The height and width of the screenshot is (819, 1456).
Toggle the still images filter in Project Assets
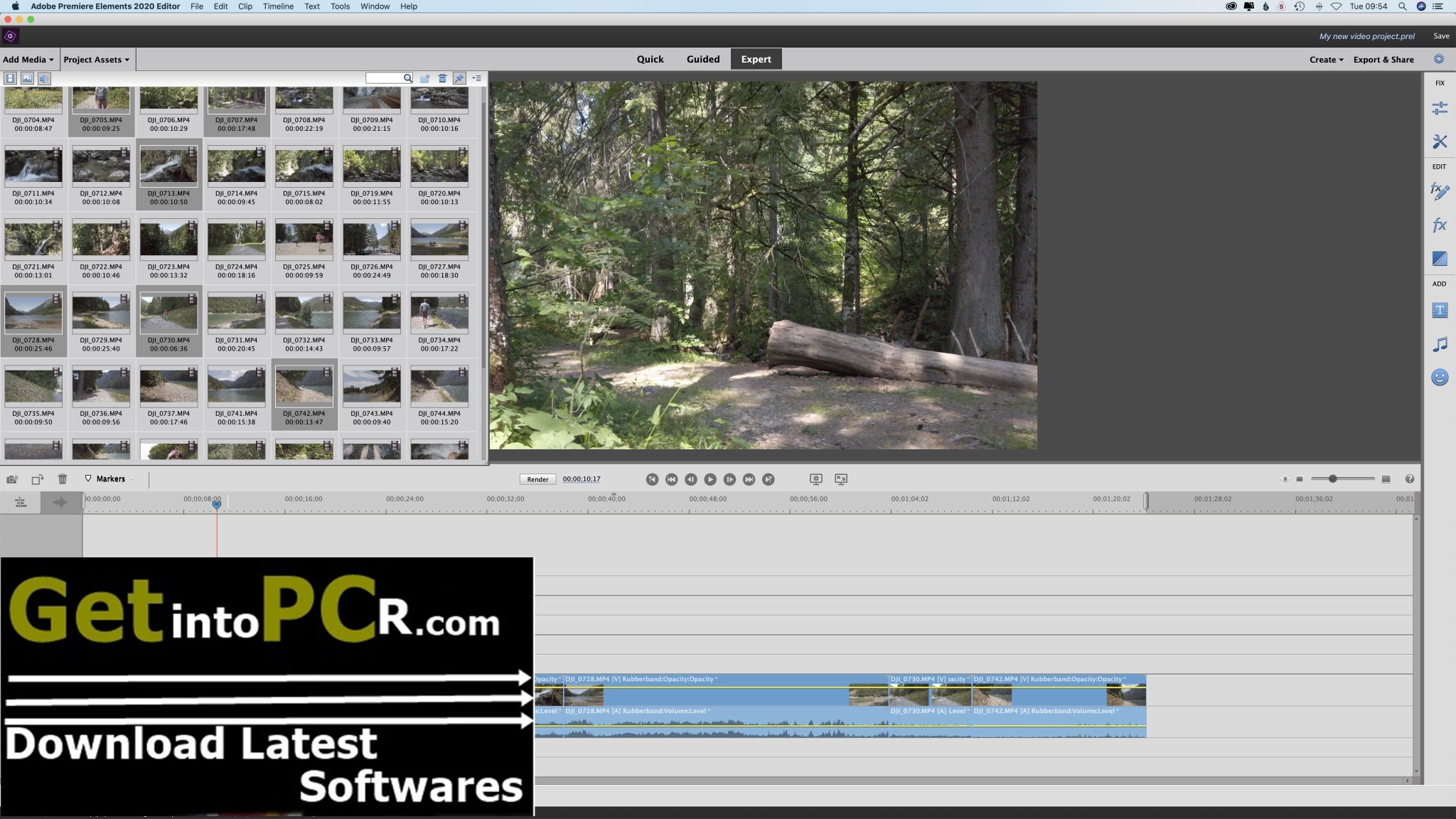pos(27,78)
